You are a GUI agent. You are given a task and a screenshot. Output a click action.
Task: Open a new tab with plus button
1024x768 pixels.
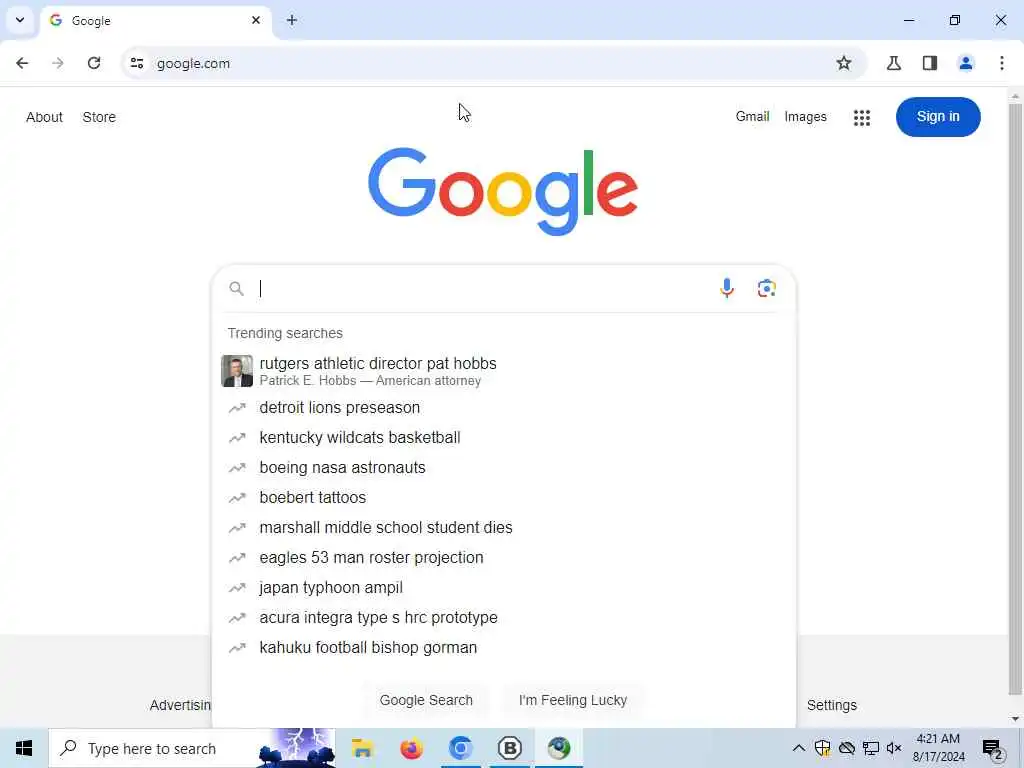pos(292,20)
